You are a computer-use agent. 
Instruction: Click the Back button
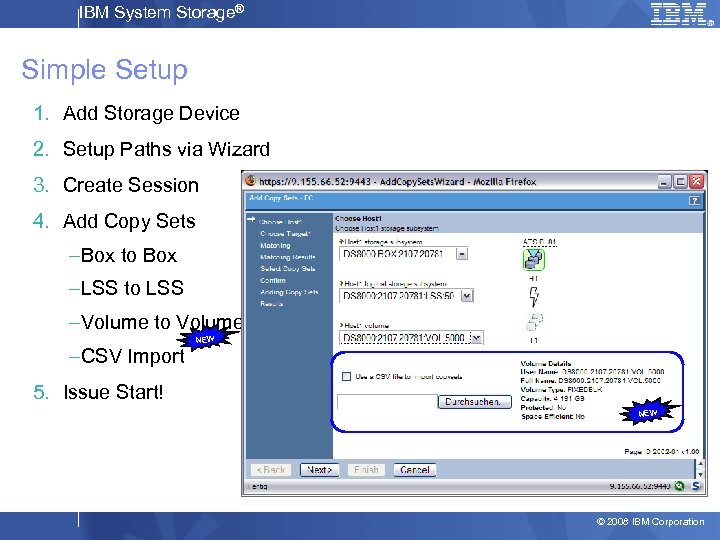(271, 470)
